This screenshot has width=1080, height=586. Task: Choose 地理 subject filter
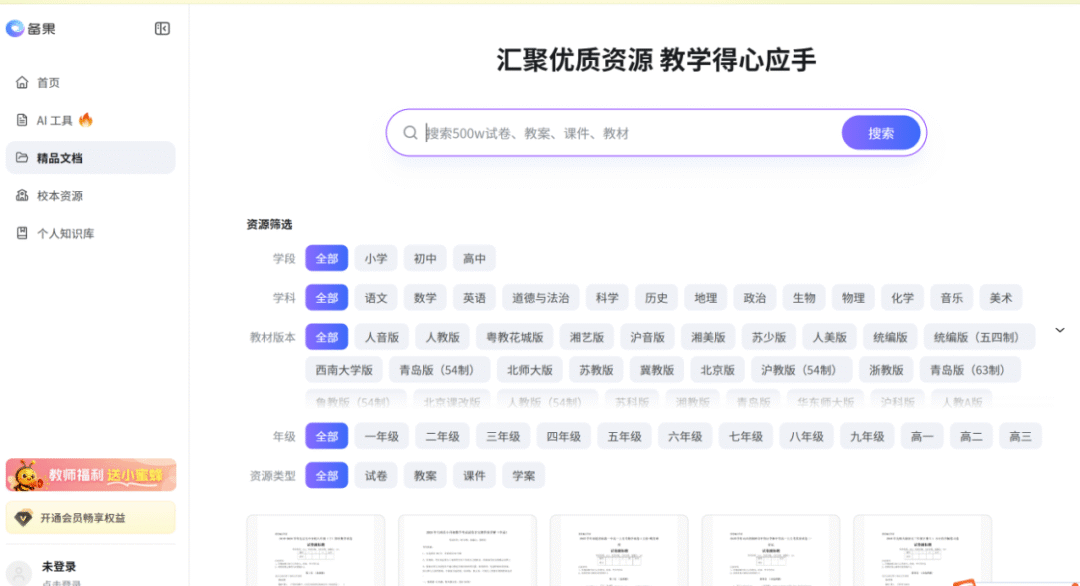[706, 297]
